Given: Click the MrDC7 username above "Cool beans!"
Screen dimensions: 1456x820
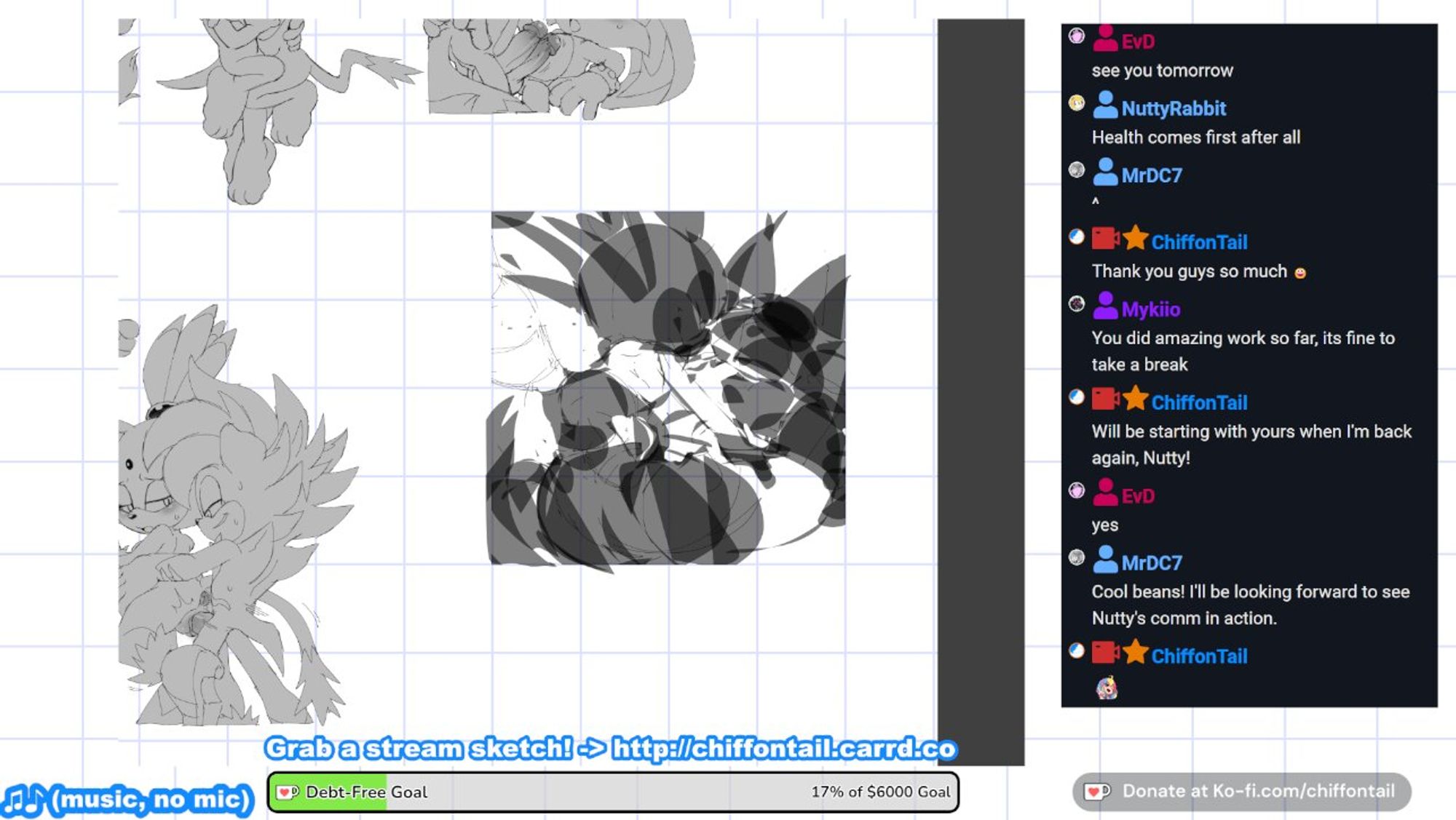Looking at the screenshot, I should pyautogui.click(x=1152, y=562).
